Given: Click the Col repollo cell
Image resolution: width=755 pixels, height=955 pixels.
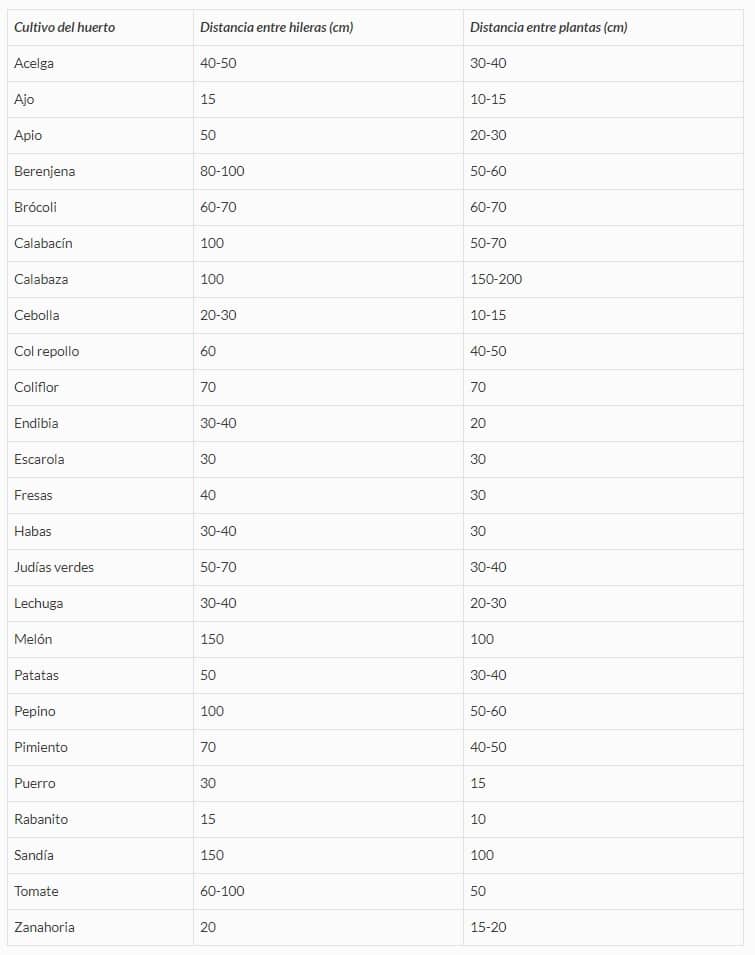Looking at the screenshot, I should 47,351.
